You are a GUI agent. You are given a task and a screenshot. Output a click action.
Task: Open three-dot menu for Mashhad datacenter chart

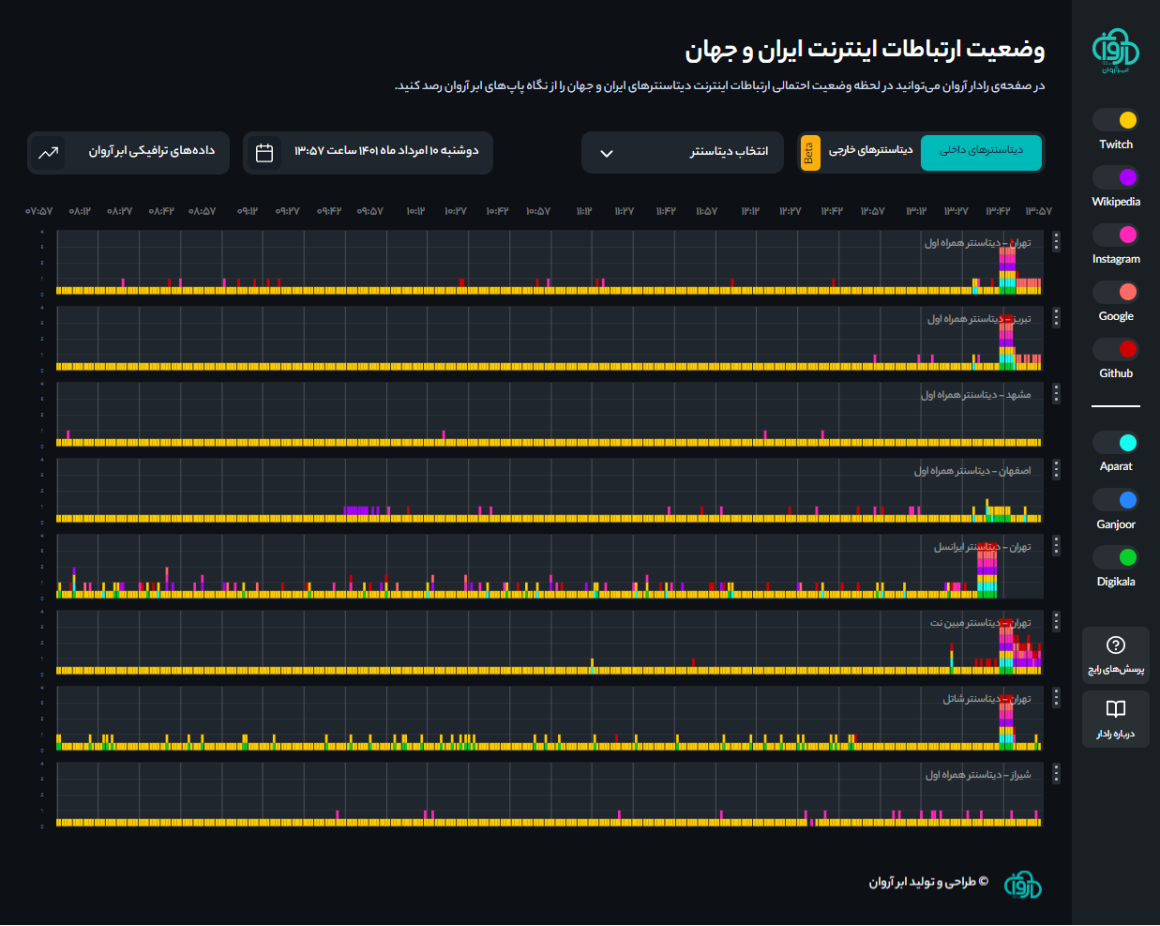click(x=1056, y=394)
